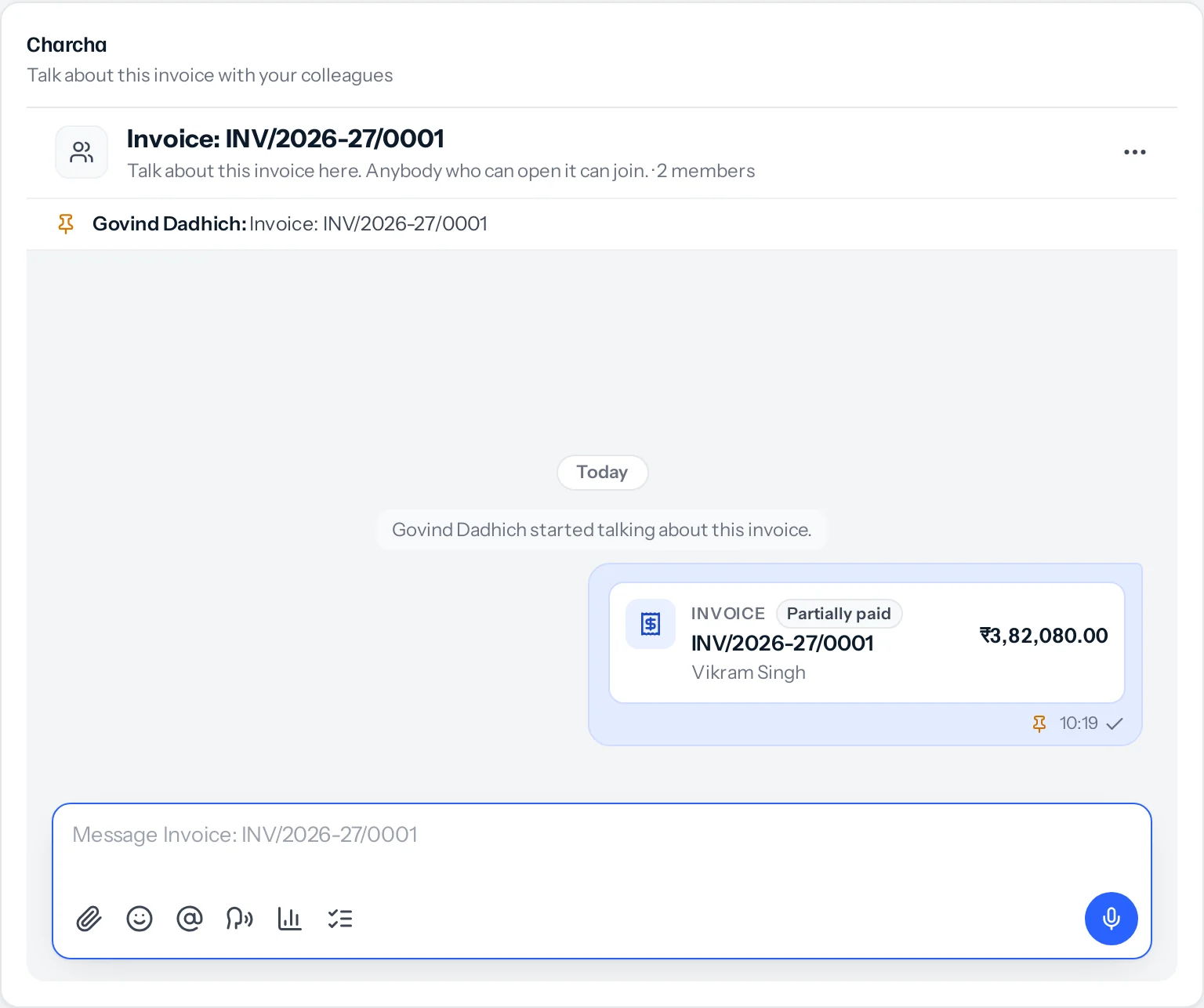
Task: Create a poll with bar chart icon
Action: point(290,919)
